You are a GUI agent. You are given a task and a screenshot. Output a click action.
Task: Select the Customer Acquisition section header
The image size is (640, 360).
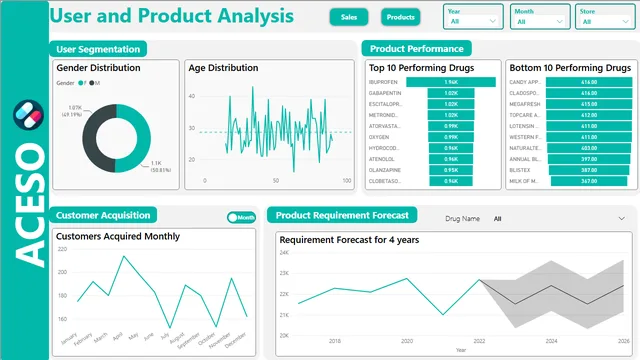coord(103,215)
